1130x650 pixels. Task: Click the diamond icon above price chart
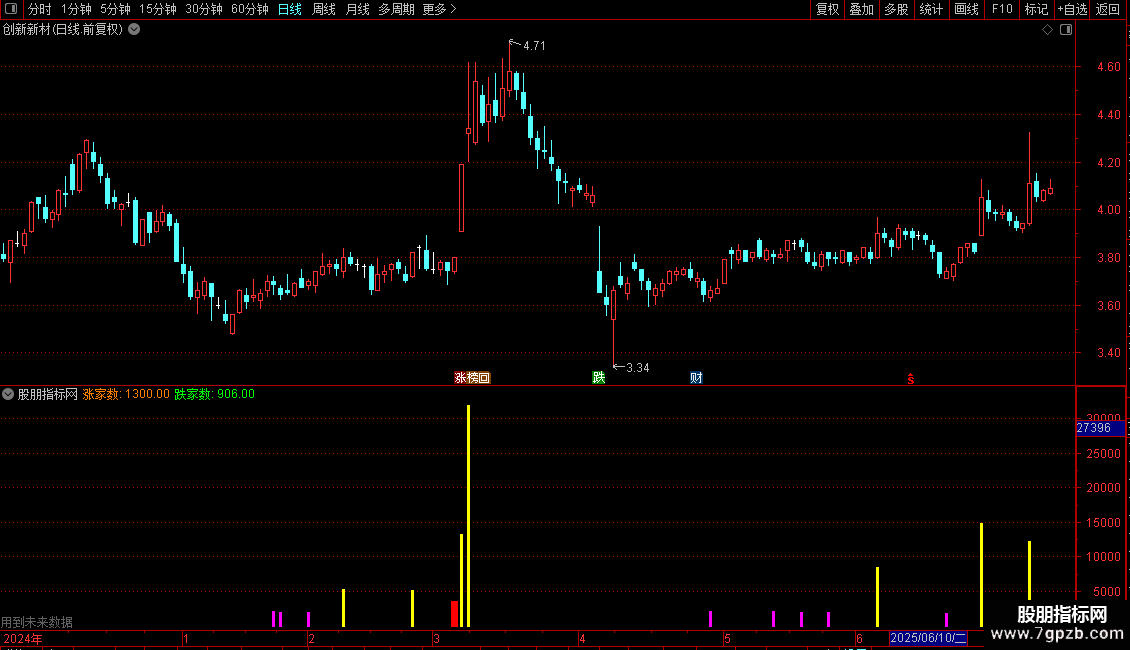point(1047,30)
